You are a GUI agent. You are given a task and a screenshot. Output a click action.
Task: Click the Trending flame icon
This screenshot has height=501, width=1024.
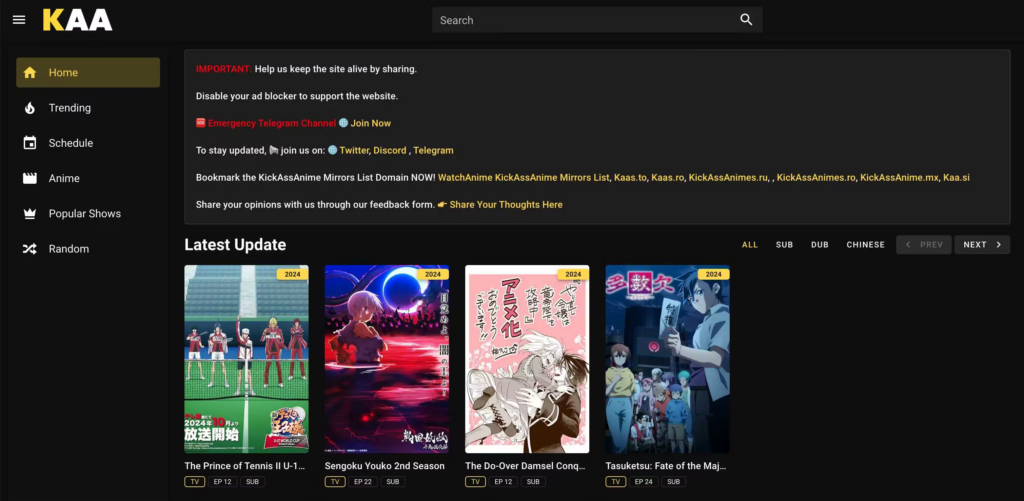(x=29, y=108)
